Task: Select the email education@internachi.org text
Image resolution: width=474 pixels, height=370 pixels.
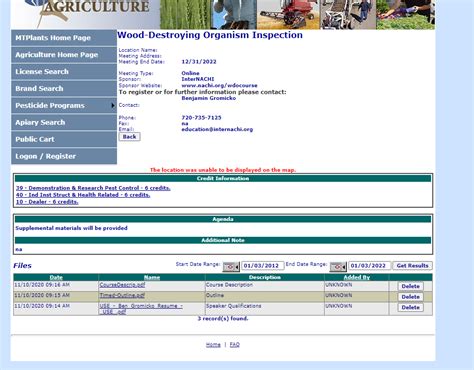Action: (217, 129)
